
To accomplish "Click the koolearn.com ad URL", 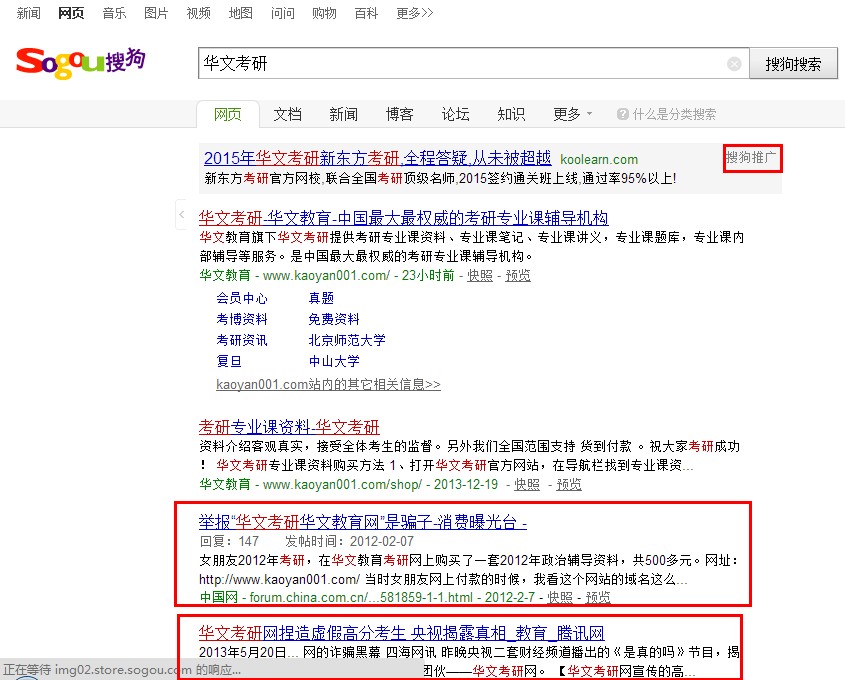I will click(x=599, y=159).
